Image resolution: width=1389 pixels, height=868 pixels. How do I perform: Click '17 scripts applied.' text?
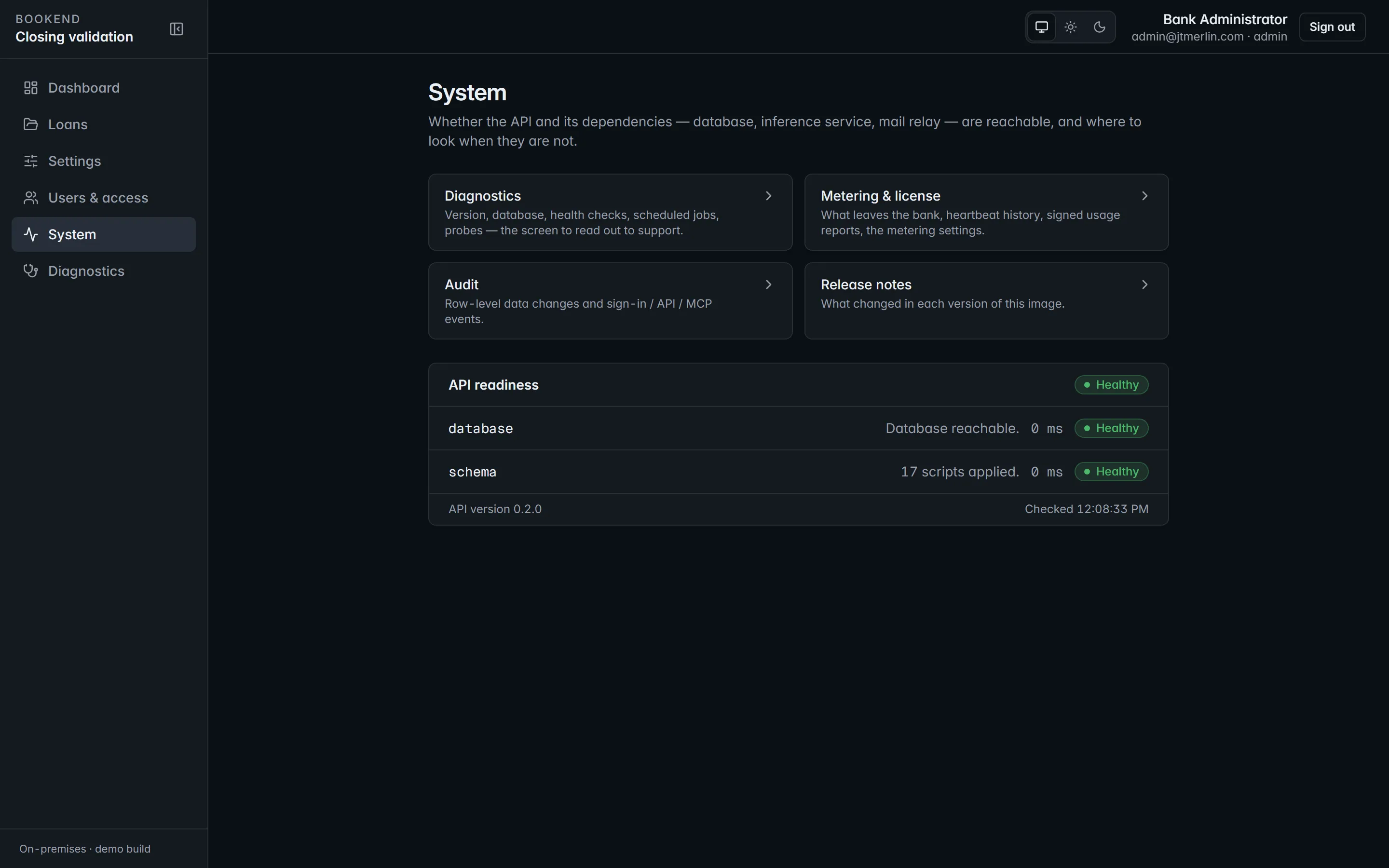960,472
